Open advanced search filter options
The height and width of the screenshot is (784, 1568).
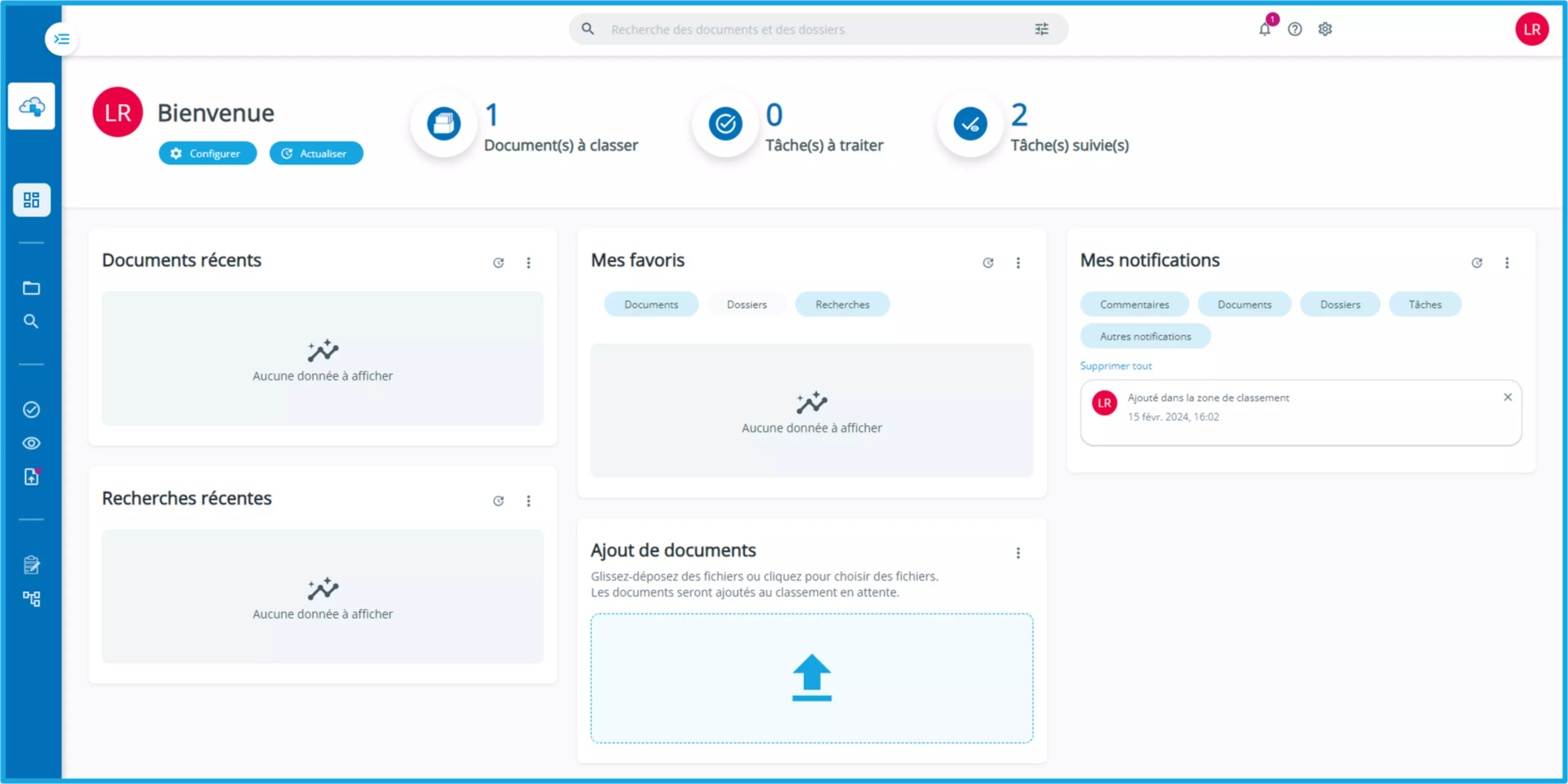click(x=1042, y=29)
